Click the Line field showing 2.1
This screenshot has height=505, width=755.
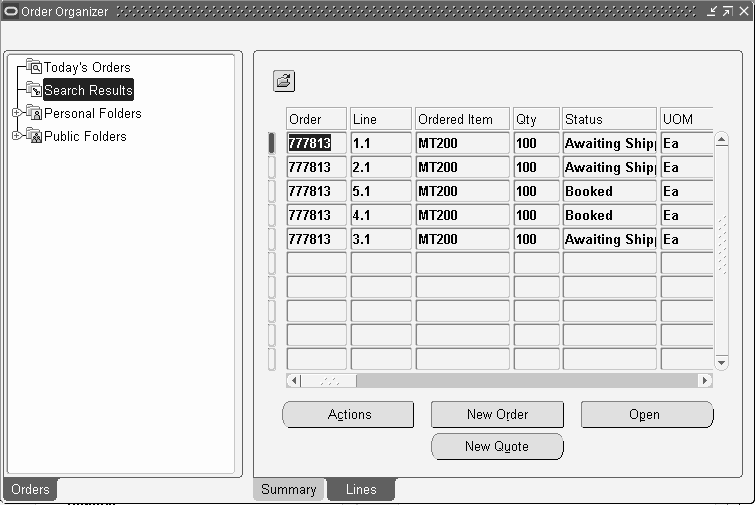pos(381,167)
